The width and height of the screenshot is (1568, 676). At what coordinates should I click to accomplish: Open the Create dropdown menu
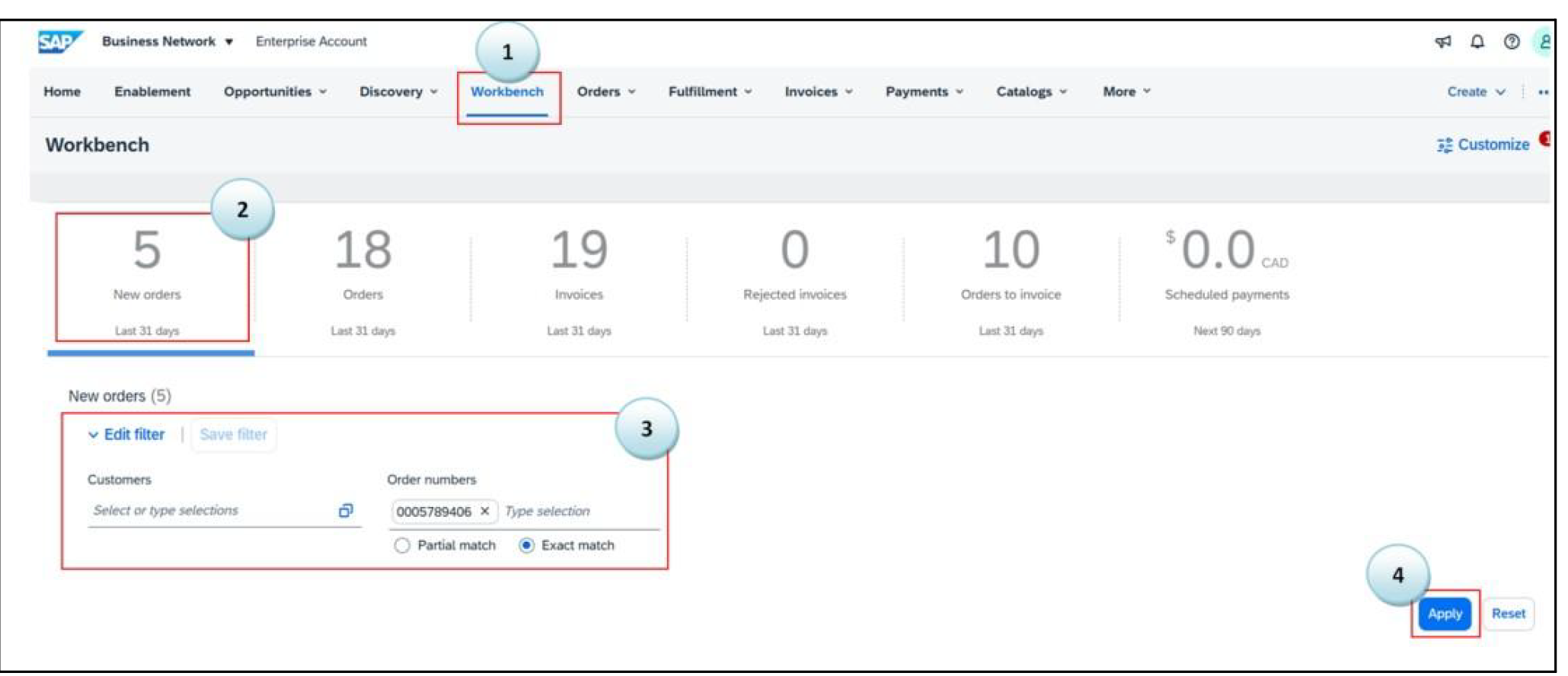click(1475, 92)
